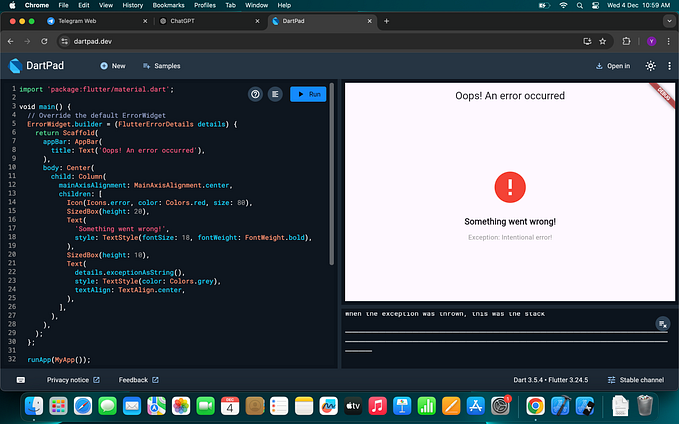Open Chrome profile avatar Y
The width and height of the screenshot is (679, 424).
(x=651, y=41)
